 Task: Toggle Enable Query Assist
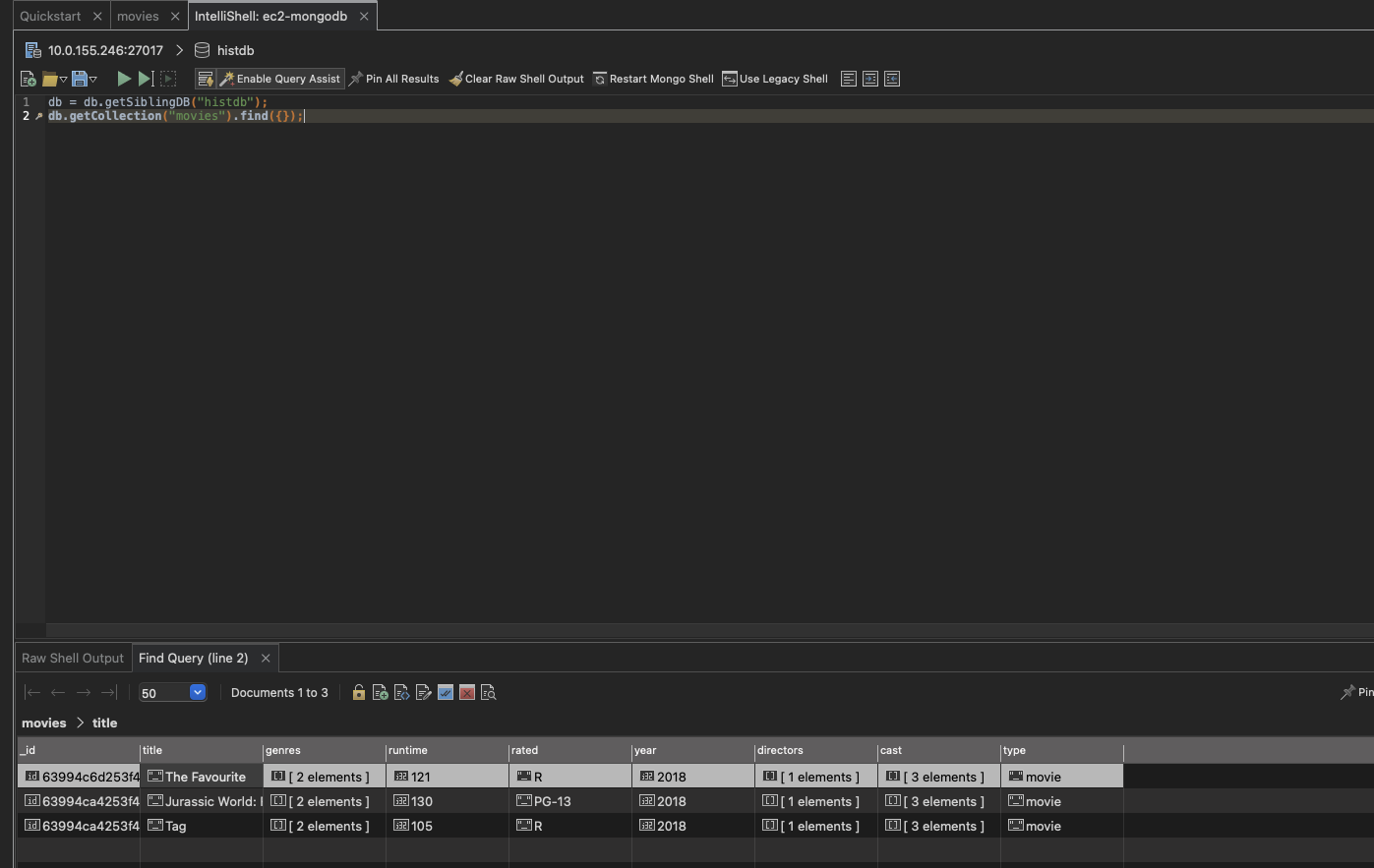point(280,79)
